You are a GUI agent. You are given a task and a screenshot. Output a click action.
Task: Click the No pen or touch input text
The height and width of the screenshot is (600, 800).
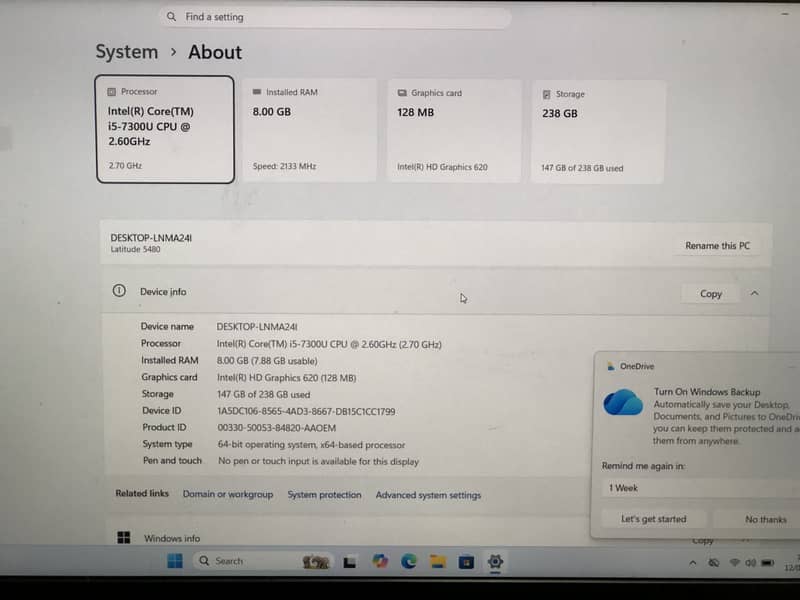point(318,461)
